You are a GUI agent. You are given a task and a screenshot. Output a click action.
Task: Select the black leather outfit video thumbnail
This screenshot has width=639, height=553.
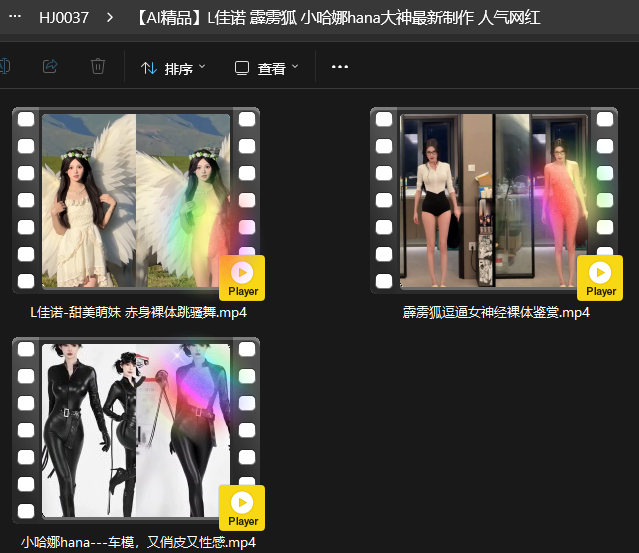click(136, 430)
